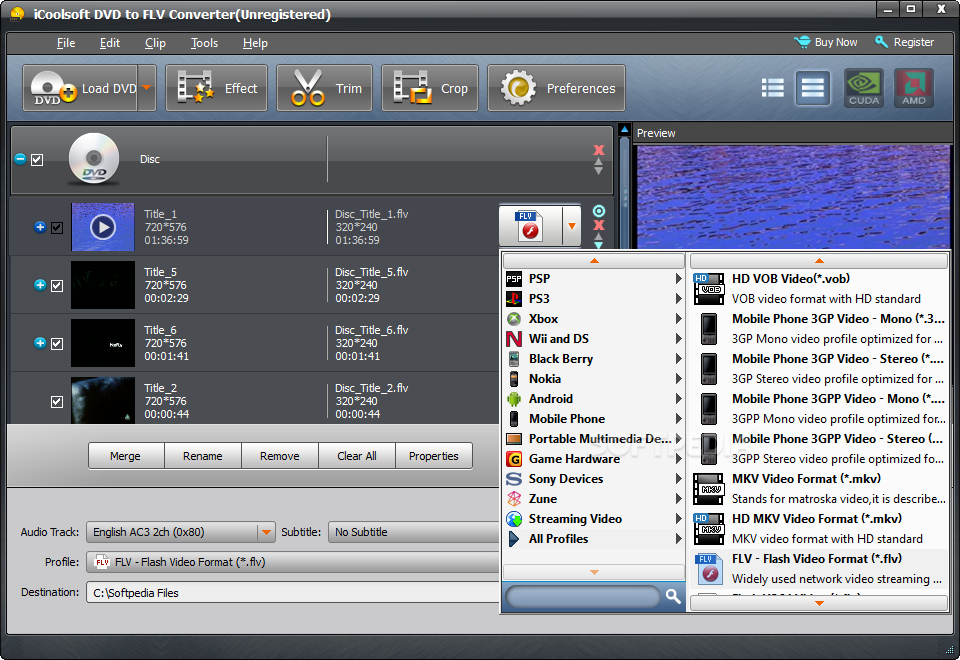Remove Title_1 with red X icon
The width and height of the screenshot is (960, 660).
pos(599,225)
